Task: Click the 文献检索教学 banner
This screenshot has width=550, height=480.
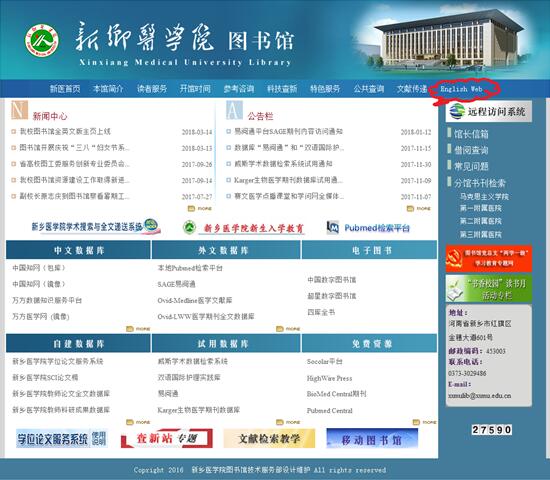Action: [269, 439]
